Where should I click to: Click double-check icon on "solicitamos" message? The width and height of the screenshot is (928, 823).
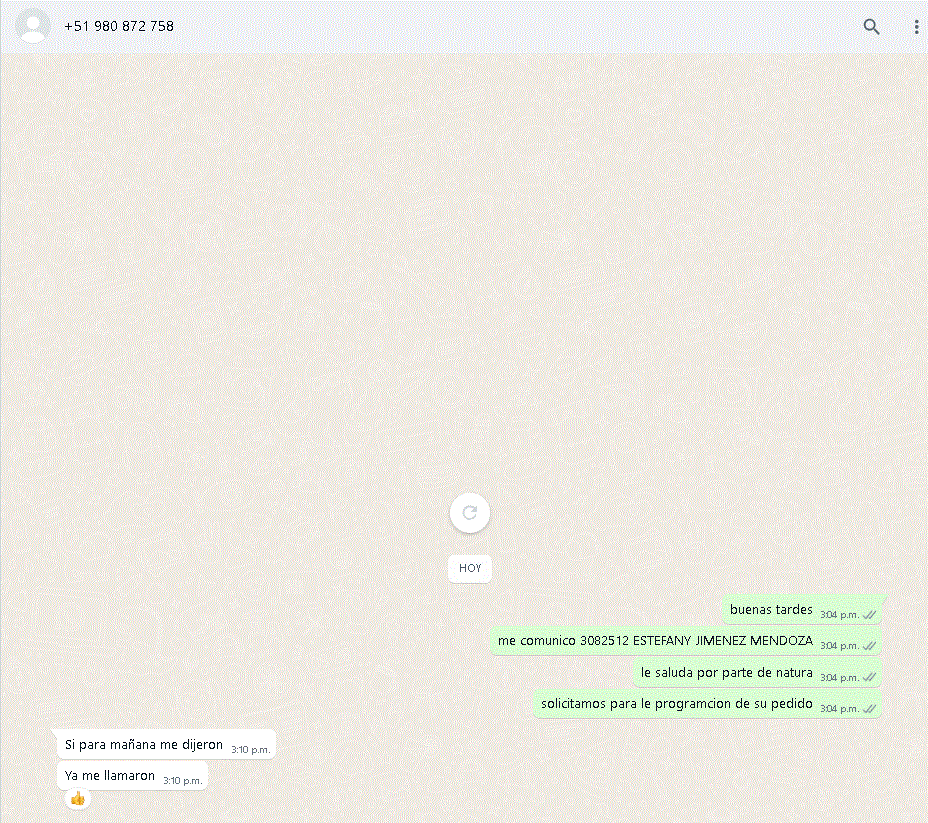pyautogui.click(x=869, y=709)
